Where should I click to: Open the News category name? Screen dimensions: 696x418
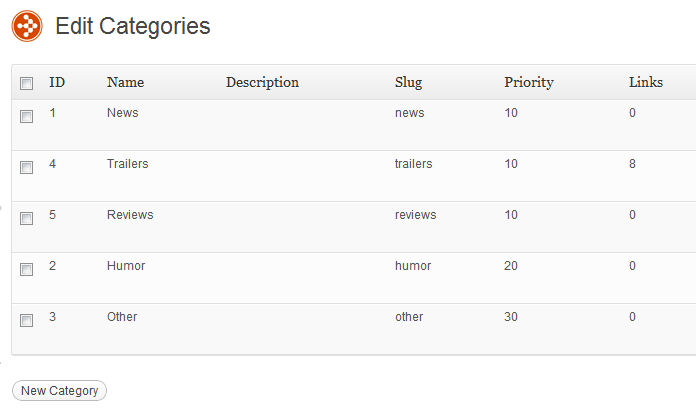[123, 113]
